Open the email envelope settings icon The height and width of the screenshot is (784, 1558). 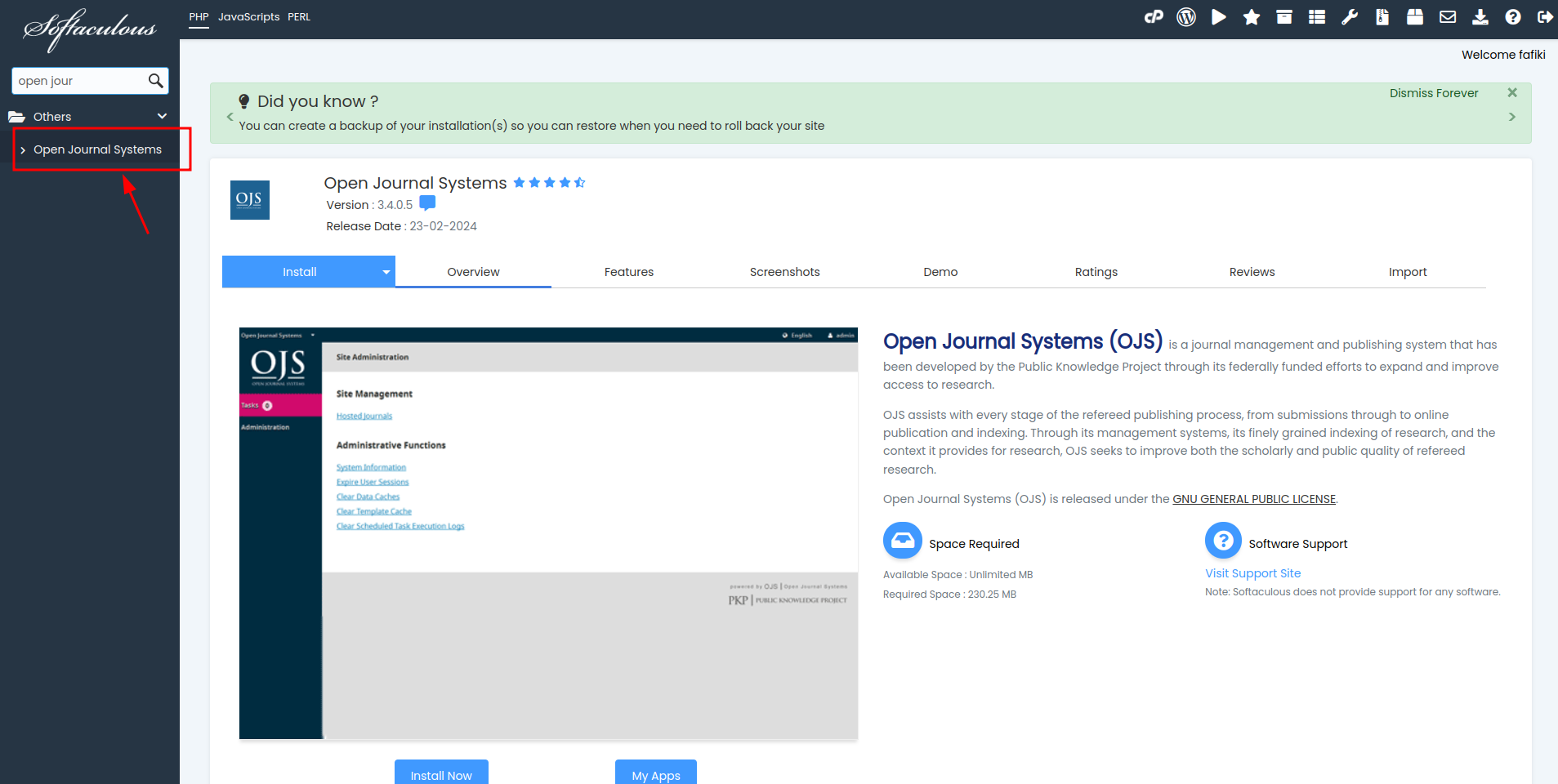1448,16
